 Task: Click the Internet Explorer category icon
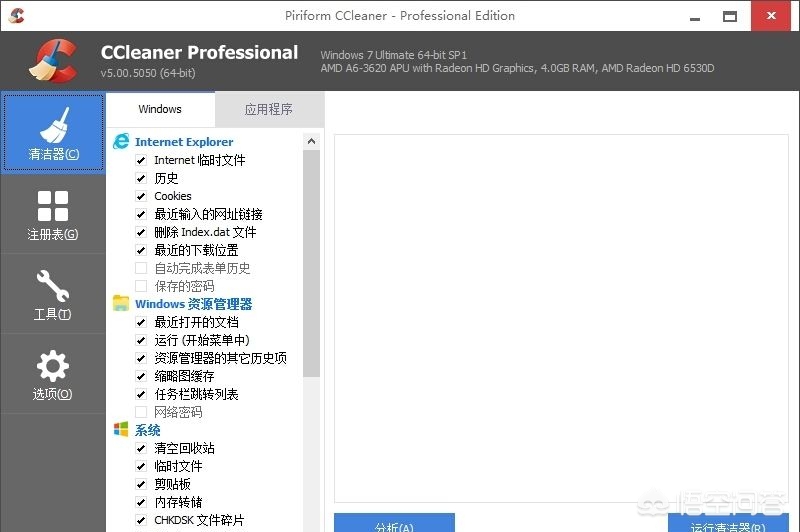pos(121,141)
